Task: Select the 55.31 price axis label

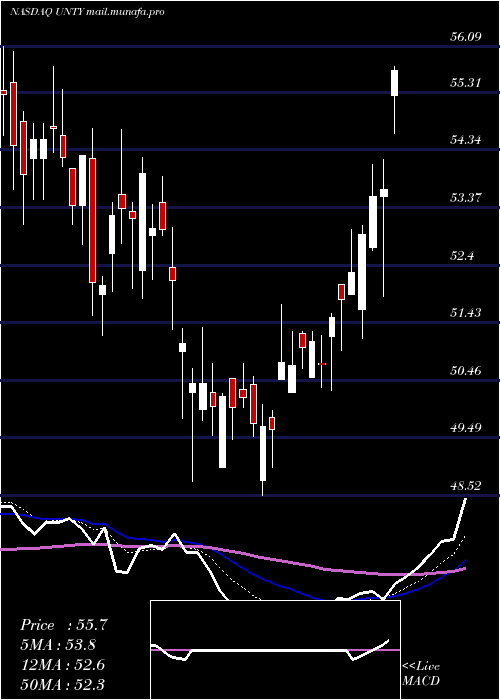Action: tap(465, 83)
